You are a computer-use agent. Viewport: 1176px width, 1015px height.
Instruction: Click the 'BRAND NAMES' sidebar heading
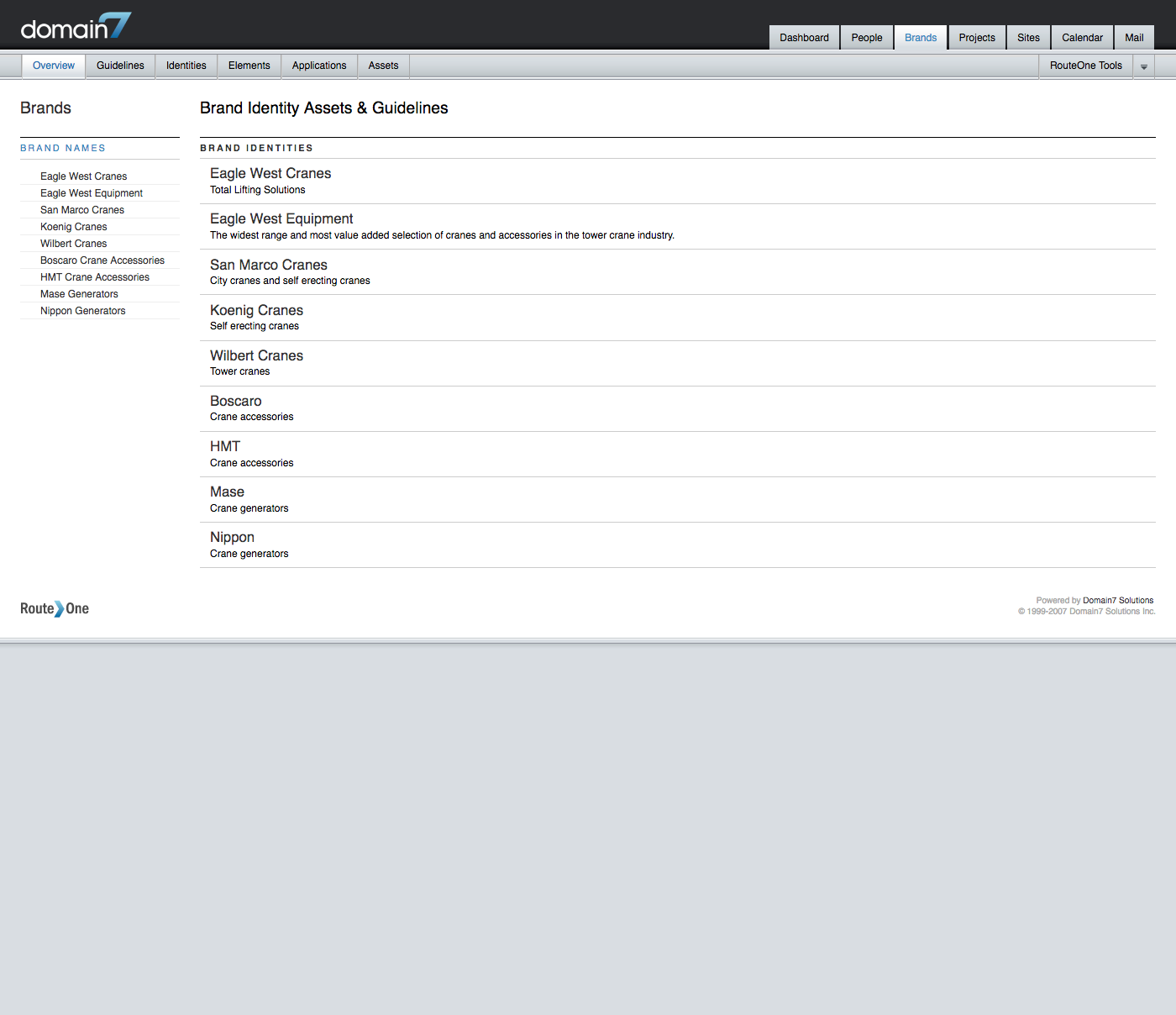[x=63, y=148]
